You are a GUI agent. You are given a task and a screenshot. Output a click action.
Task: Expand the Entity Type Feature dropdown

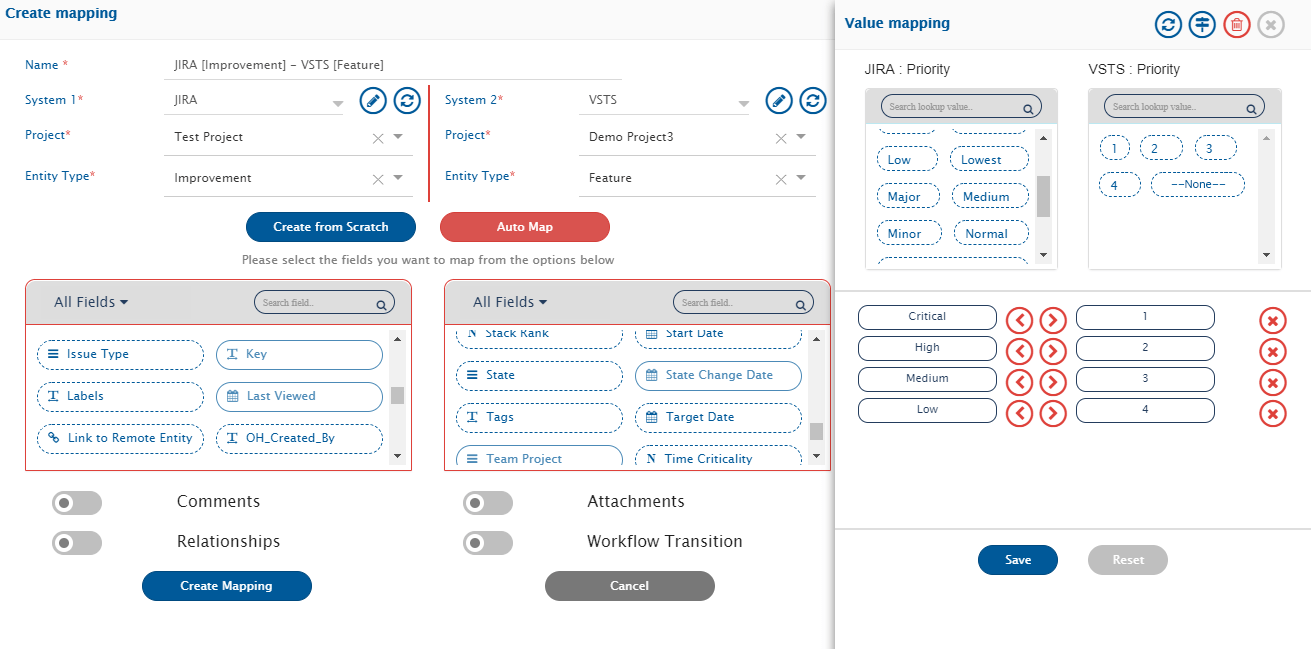pos(798,178)
